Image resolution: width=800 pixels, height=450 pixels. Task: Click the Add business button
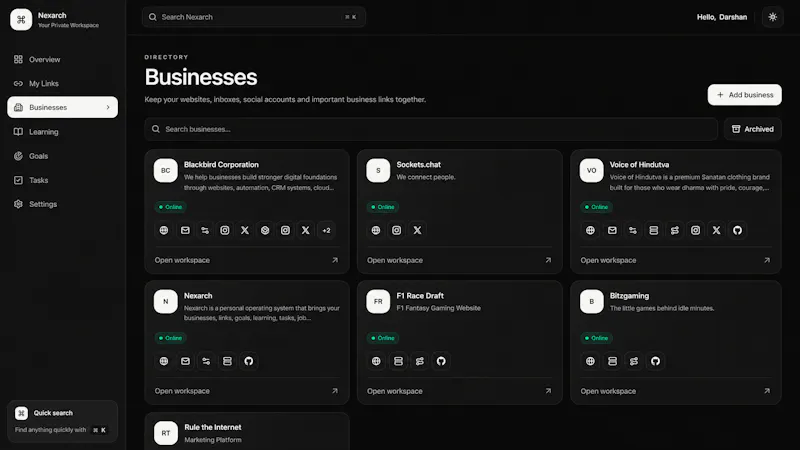744,95
